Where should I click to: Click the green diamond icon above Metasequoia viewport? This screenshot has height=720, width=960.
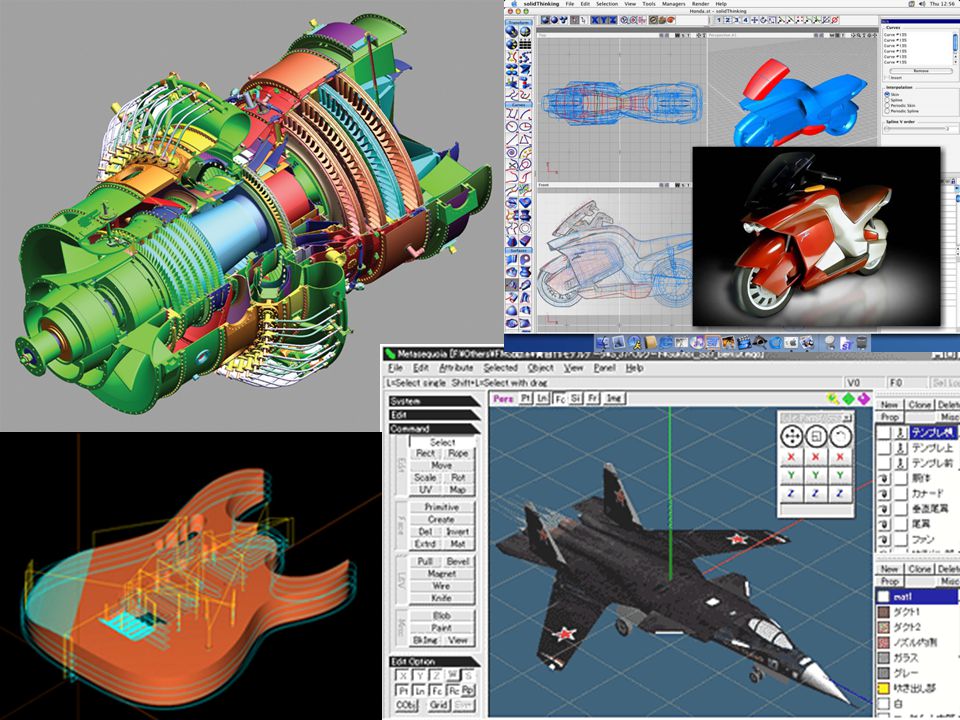coord(849,399)
